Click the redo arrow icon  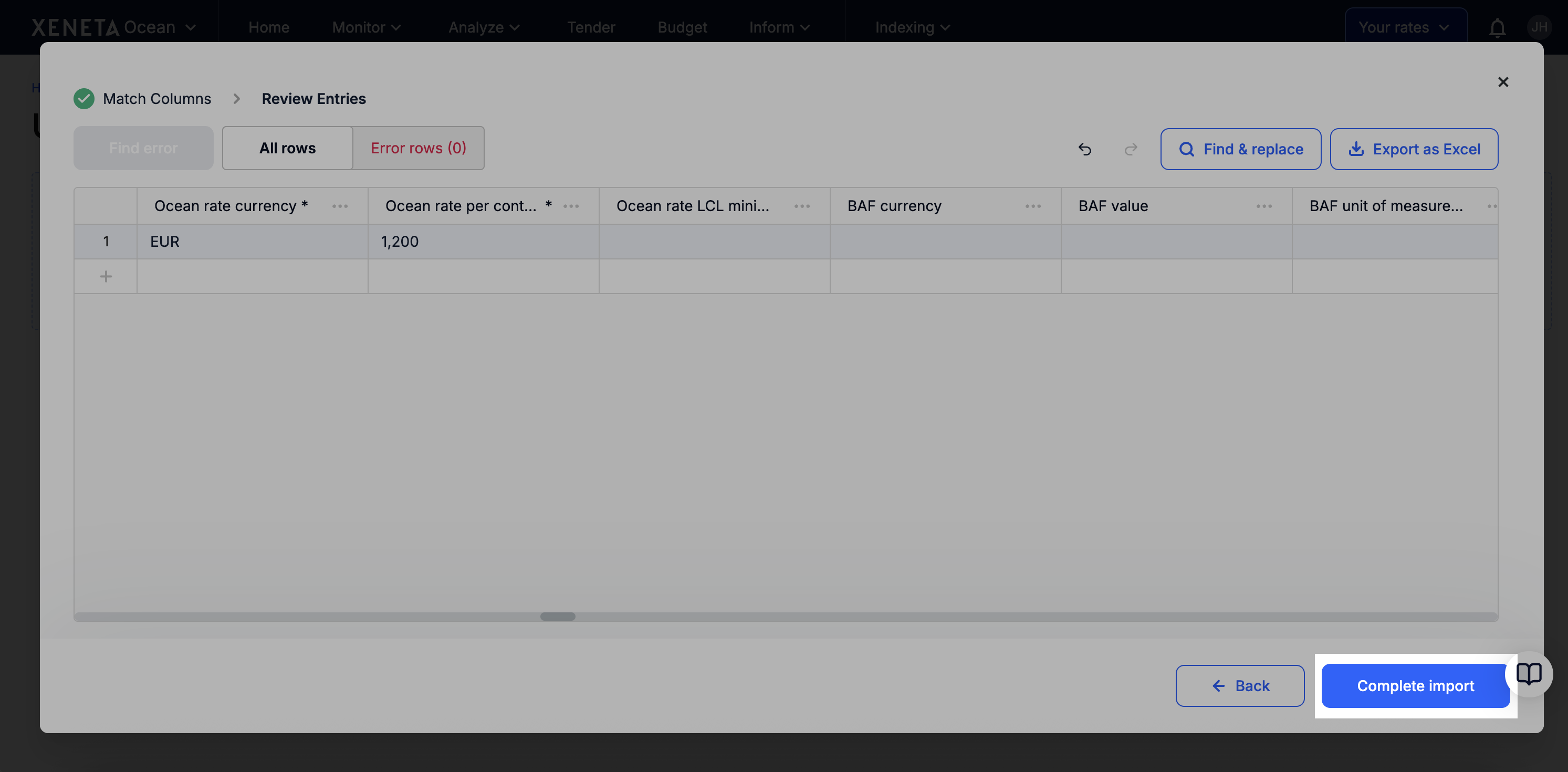(1131, 149)
